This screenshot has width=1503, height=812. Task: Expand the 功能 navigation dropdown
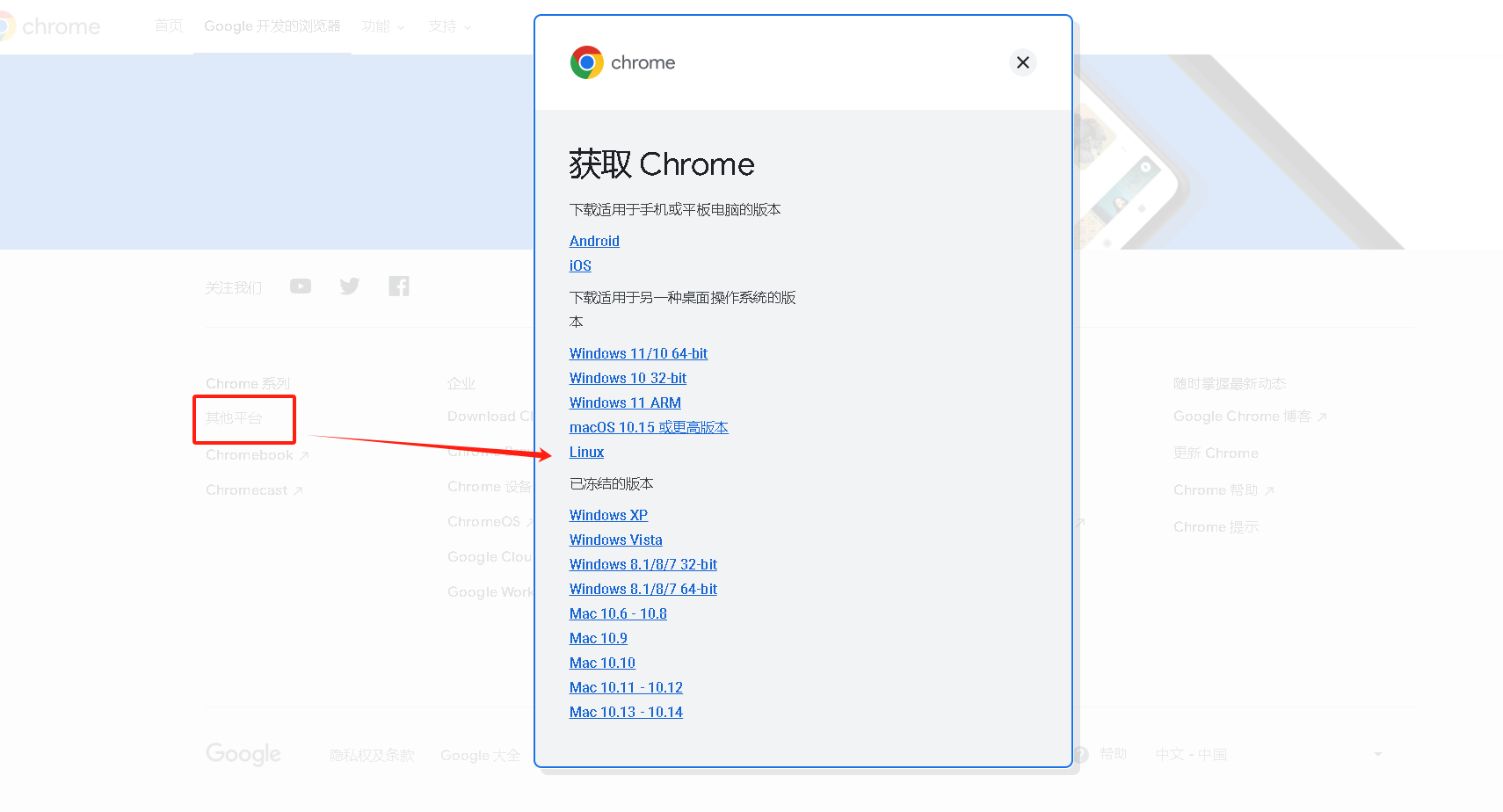pyautogui.click(x=383, y=27)
